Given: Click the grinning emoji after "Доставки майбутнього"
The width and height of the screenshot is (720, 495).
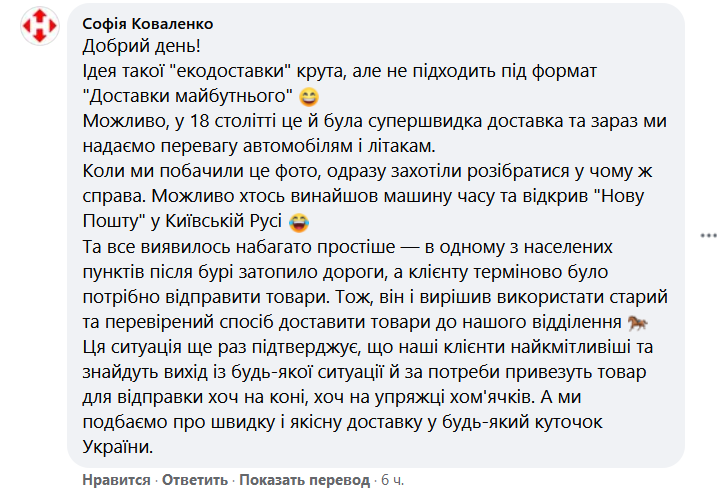Looking at the screenshot, I should pos(309,97).
